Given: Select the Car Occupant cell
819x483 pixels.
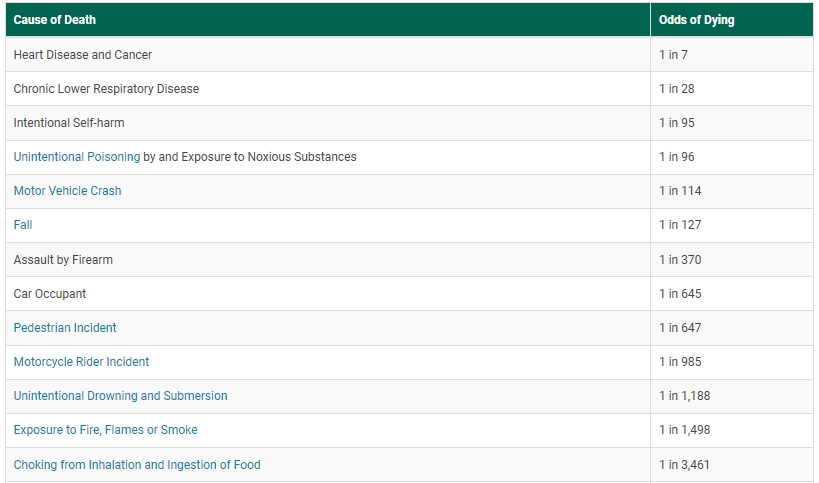Looking at the screenshot, I should coord(328,293).
